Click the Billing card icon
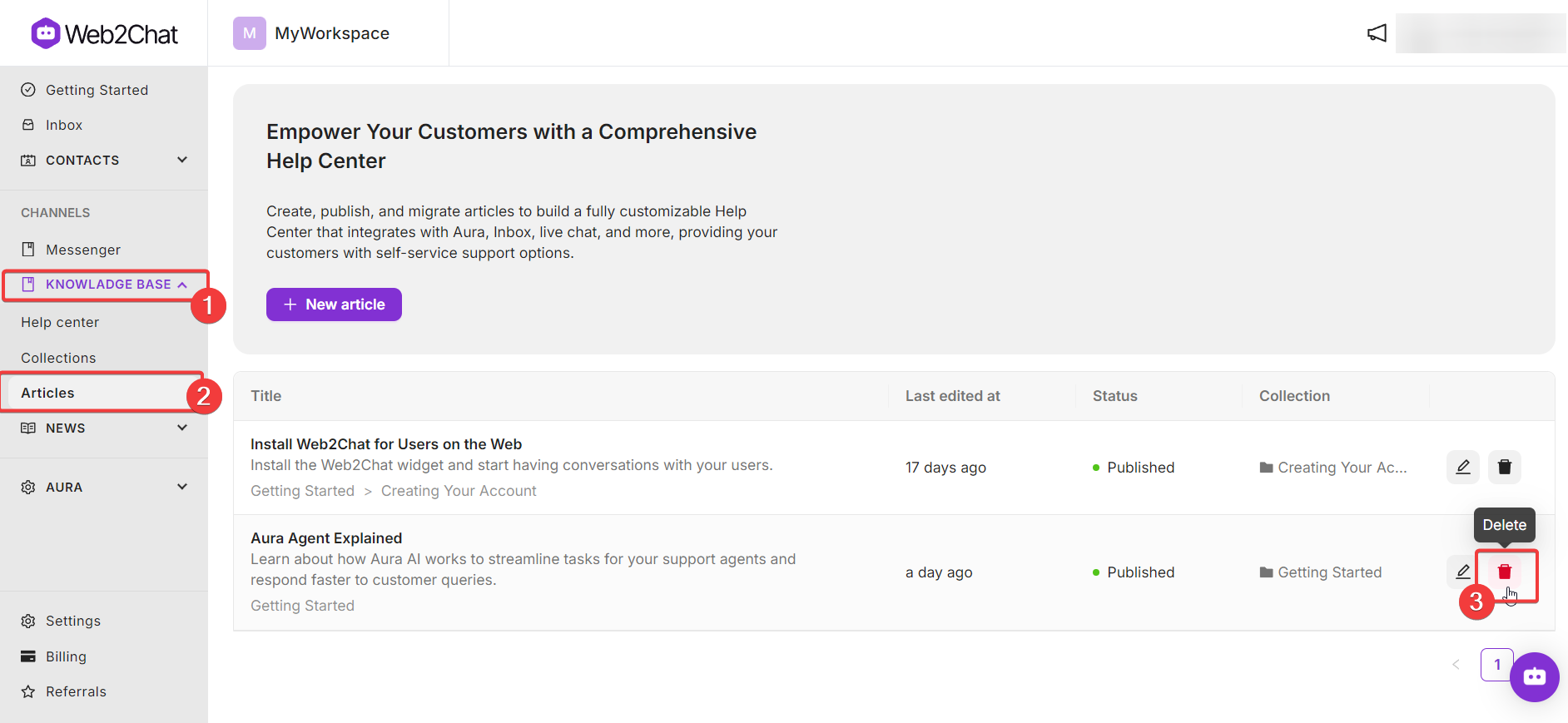Image resolution: width=1568 pixels, height=723 pixels. pos(28,656)
